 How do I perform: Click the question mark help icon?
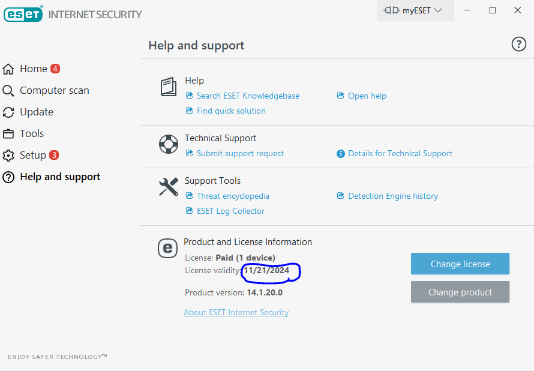click(x=519, y=44)
